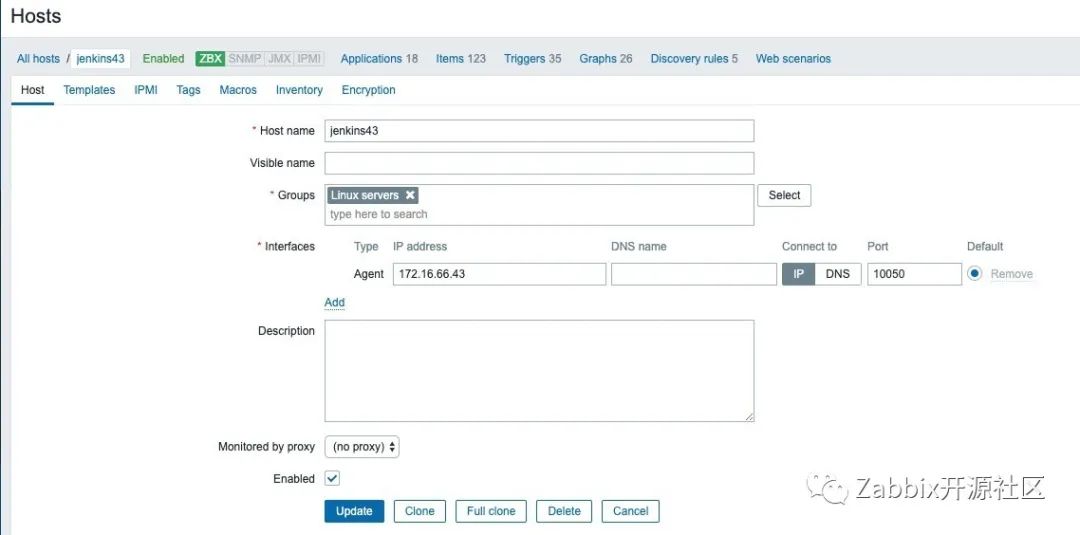Focus the Visible name input field
1080x535 pixels.
[539, 163]
